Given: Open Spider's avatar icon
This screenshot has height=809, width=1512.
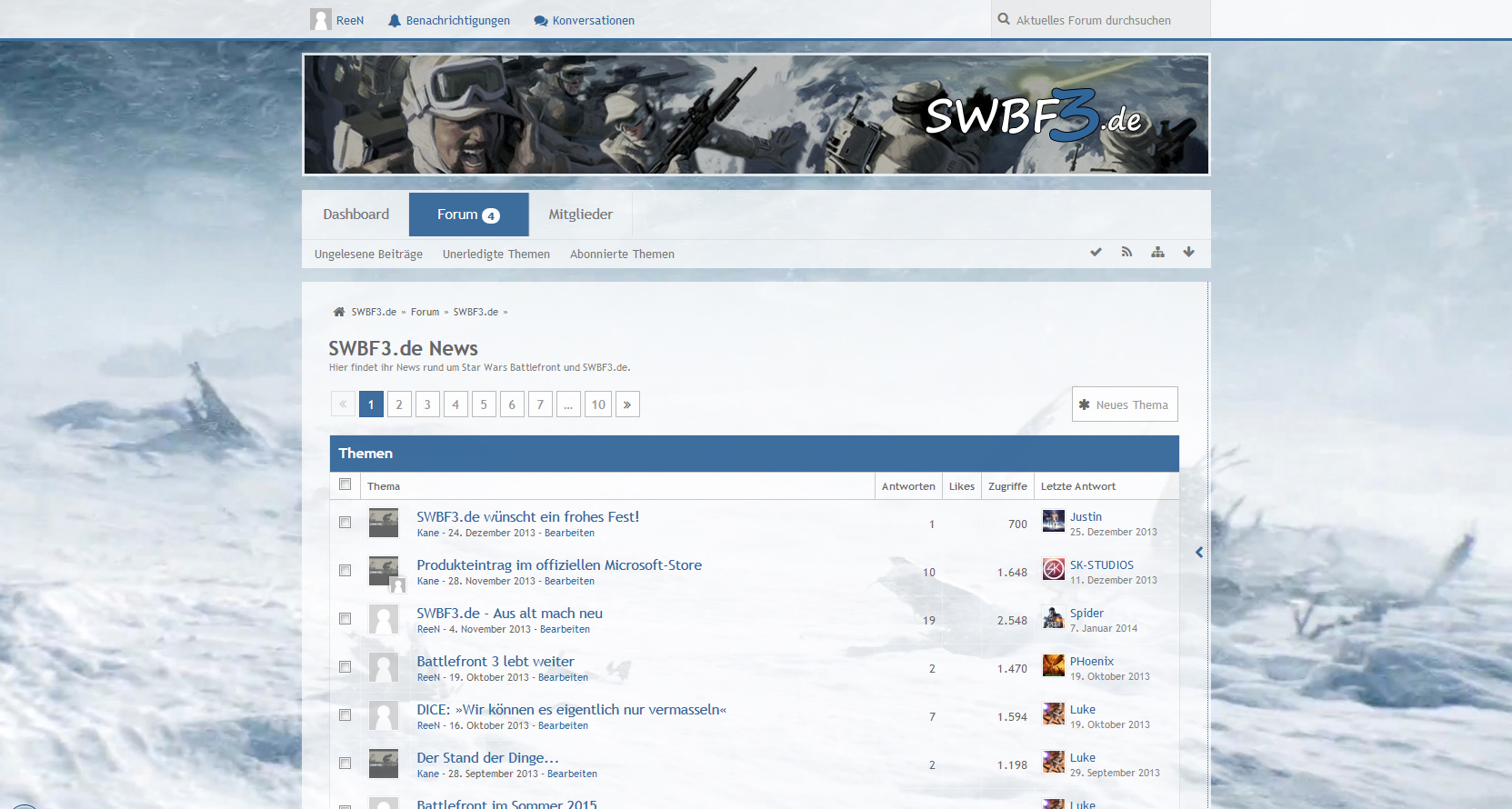Looking at the screenshot, I should tap(1054, 617).
